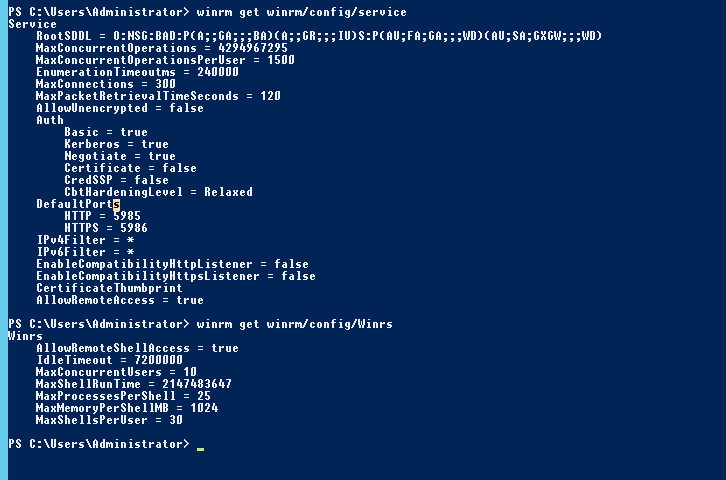Click 'CbtHardeningLevel = Relaxed' line
Image resolution: width=726 pixels, height=480 pixels.
(158, 192)
